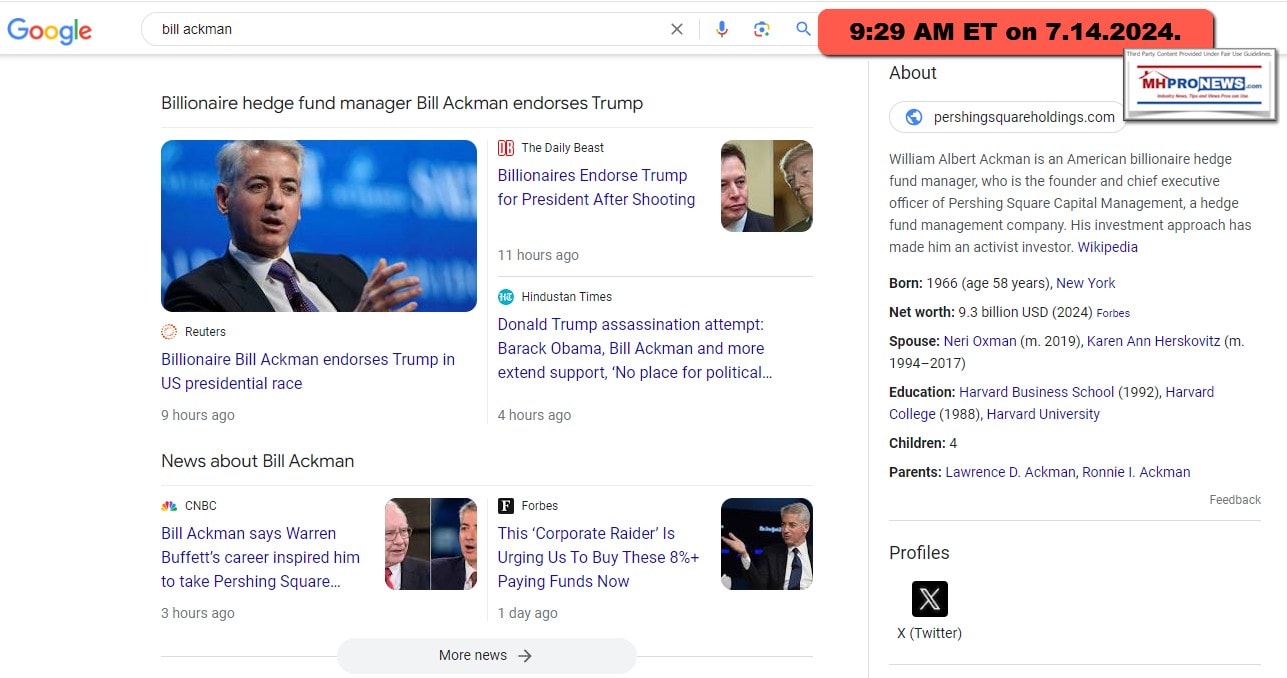Click the Profiles heading
Image resolution: width=1287 pixels, height=678 pixels.
tap(919, 553)
